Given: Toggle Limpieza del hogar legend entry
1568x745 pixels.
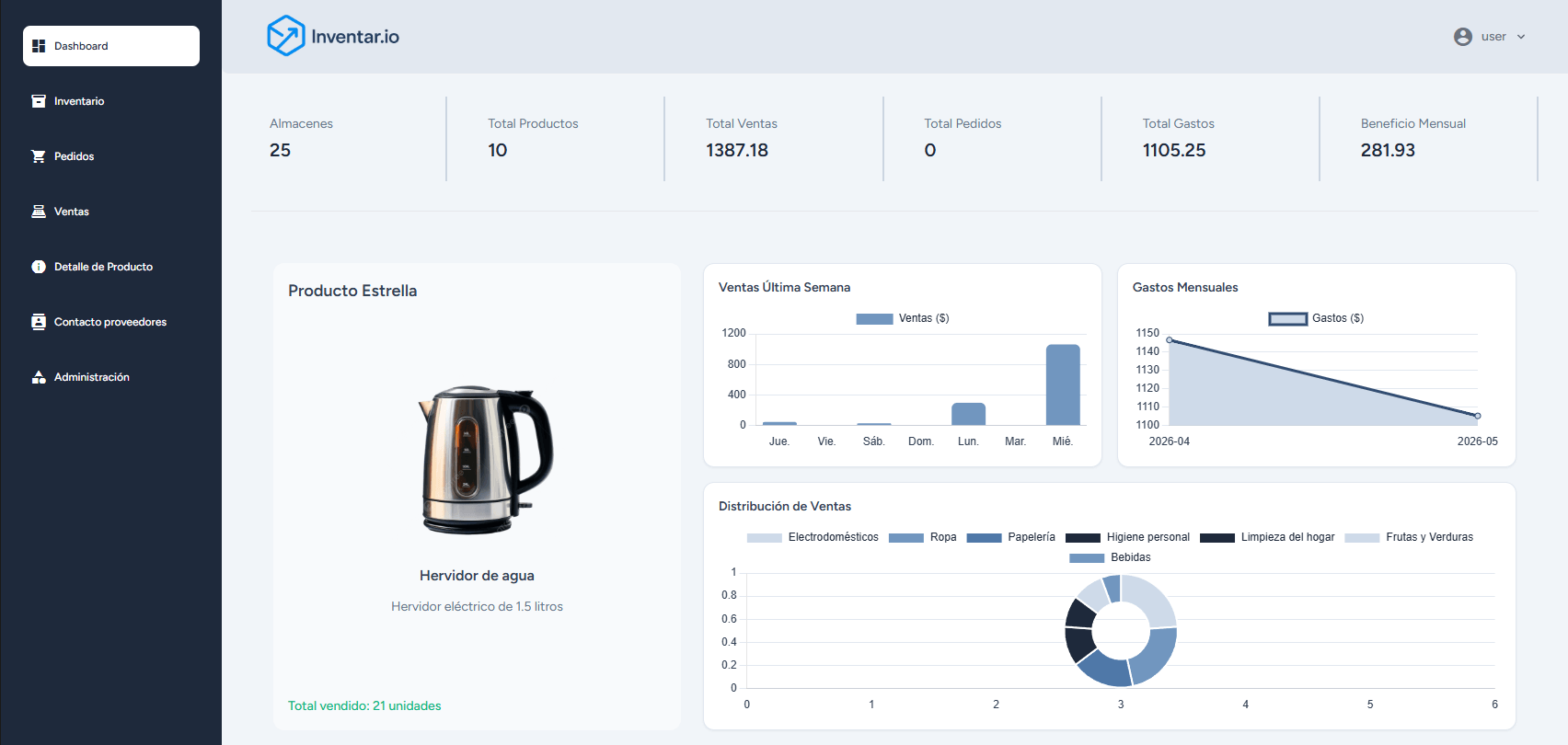Looking at the screenshot, I should [1267, 538].
